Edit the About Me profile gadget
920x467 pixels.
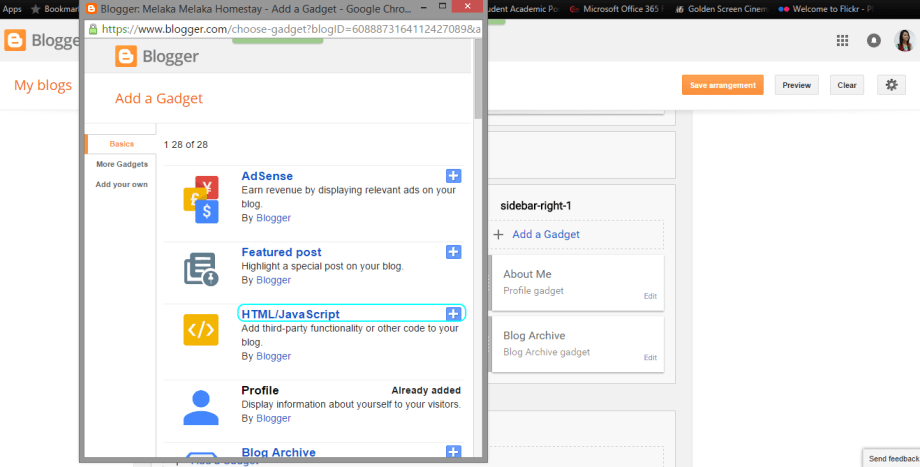(x=650, y=296)
